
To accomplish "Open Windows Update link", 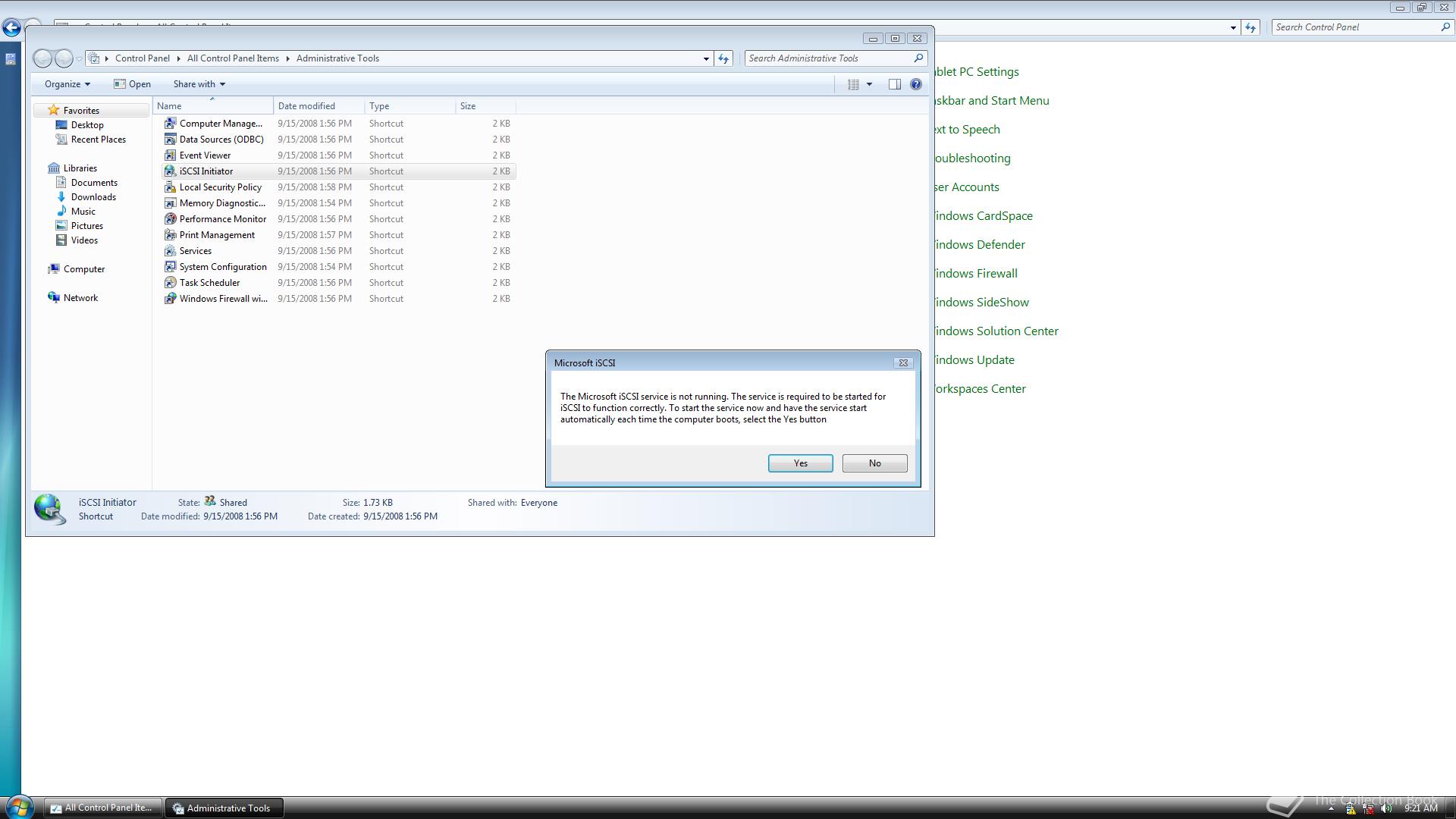I will (x=975, y=360).
